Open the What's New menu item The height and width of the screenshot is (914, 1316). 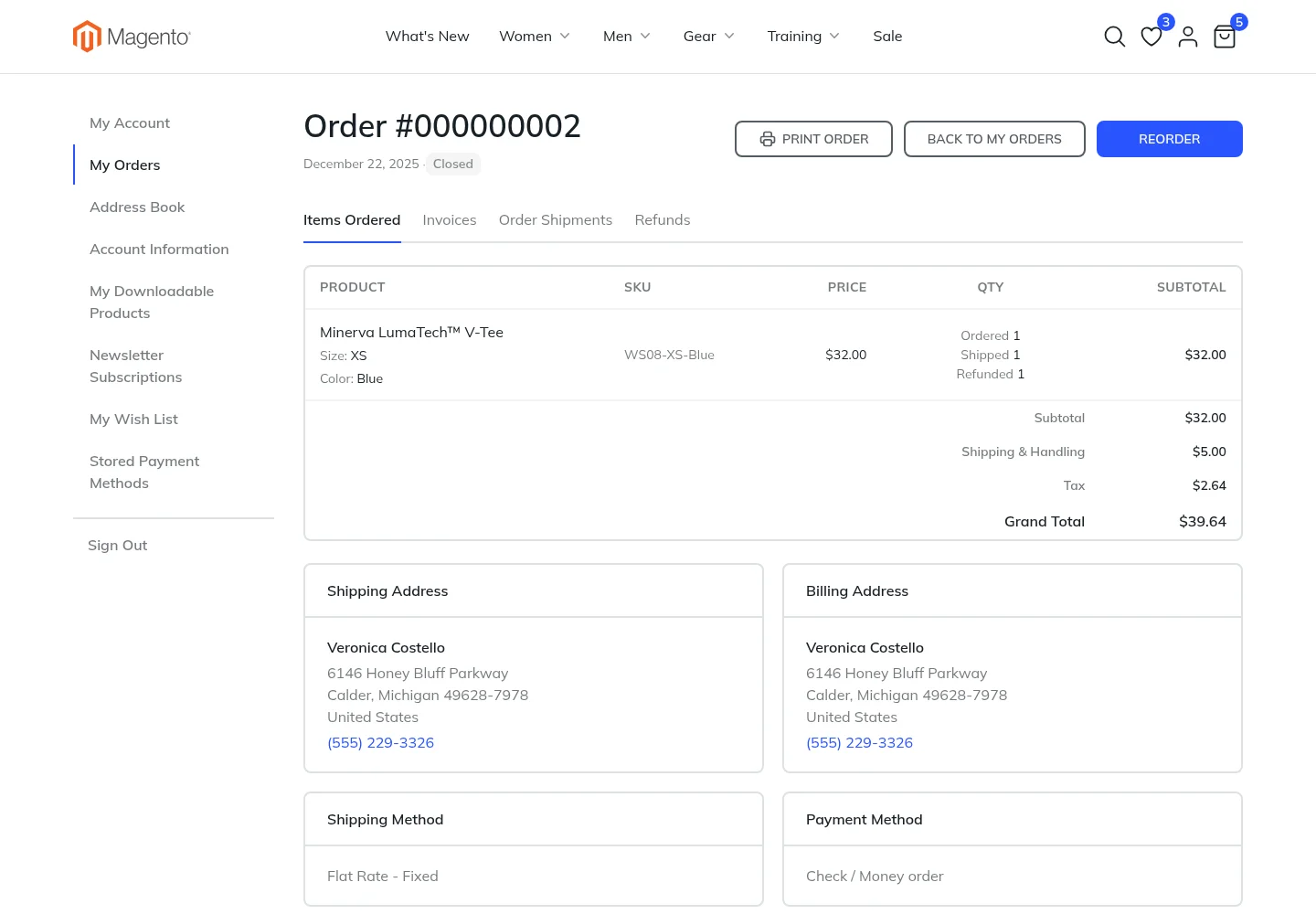(x=427, y=36)
